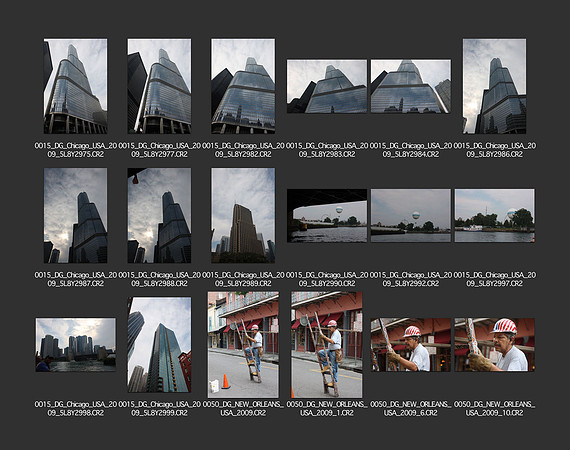
Task: Click file name 0050_DG_NEW_ORLEANS_USA_2009.CR2
Action: (243, 409)
